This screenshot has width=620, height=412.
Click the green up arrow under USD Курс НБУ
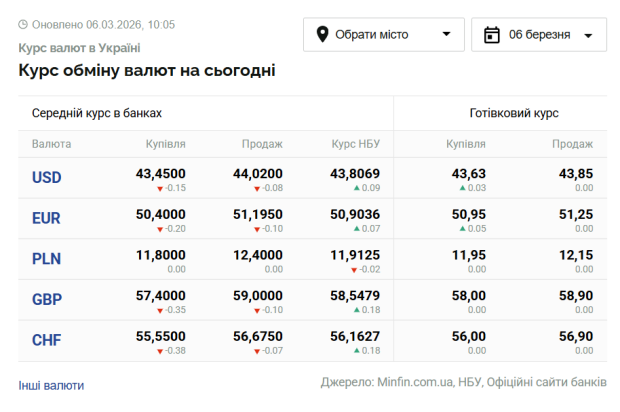(x=356, y=188)
